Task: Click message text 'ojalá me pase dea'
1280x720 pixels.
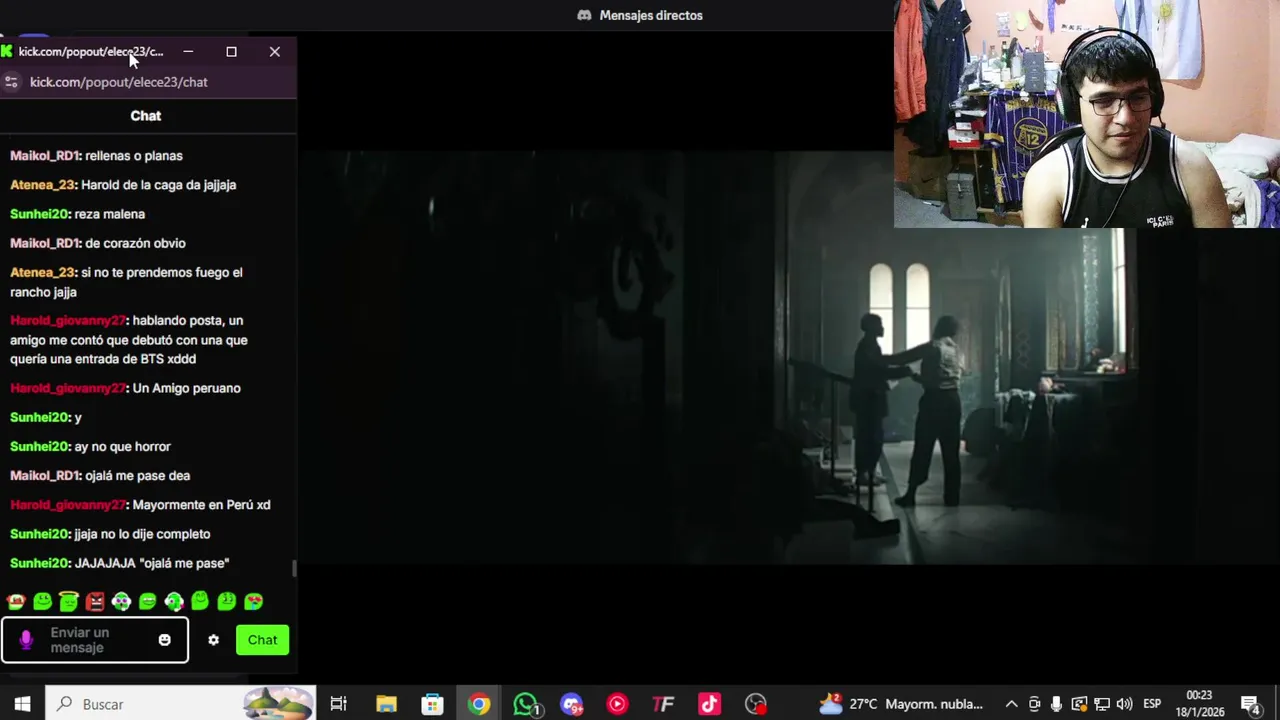Action: 137,476
